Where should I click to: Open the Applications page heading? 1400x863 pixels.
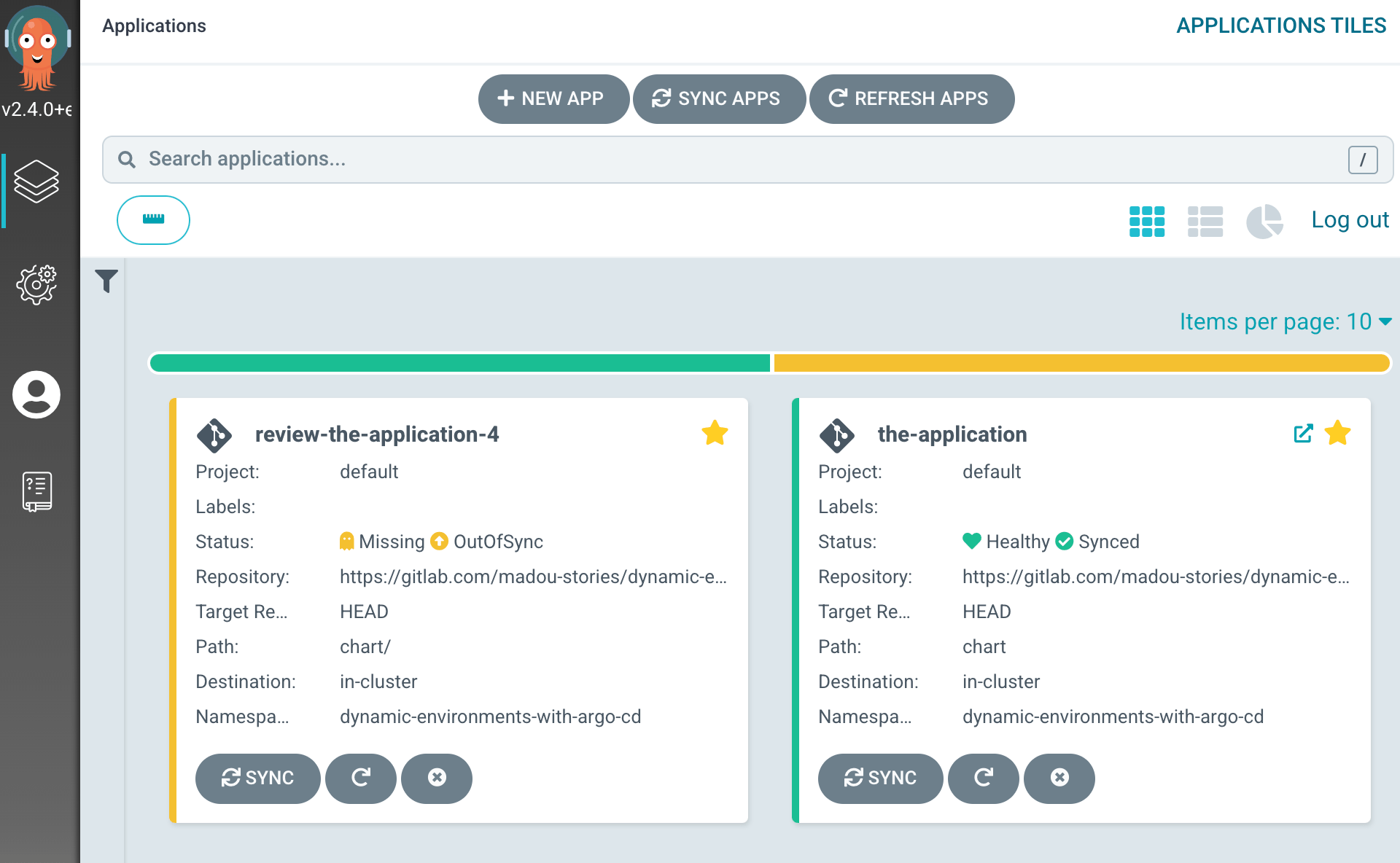pos(154,26)
